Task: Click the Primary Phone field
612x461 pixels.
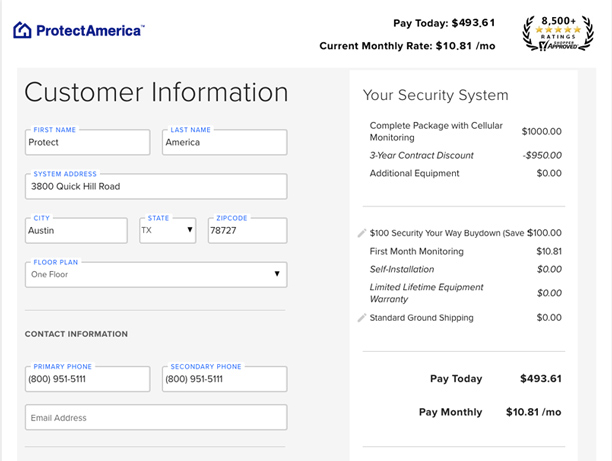Action: pos(87,379)
